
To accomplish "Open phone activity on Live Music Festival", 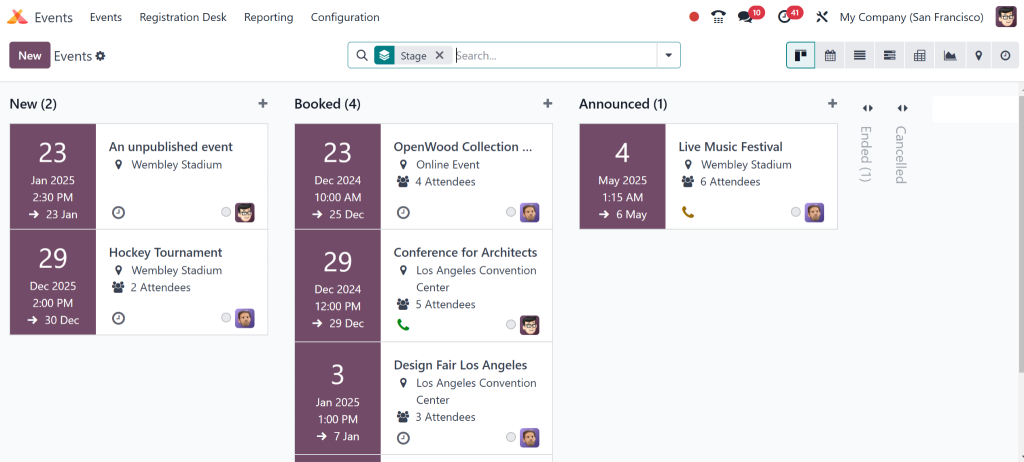I will pos(688,212).
